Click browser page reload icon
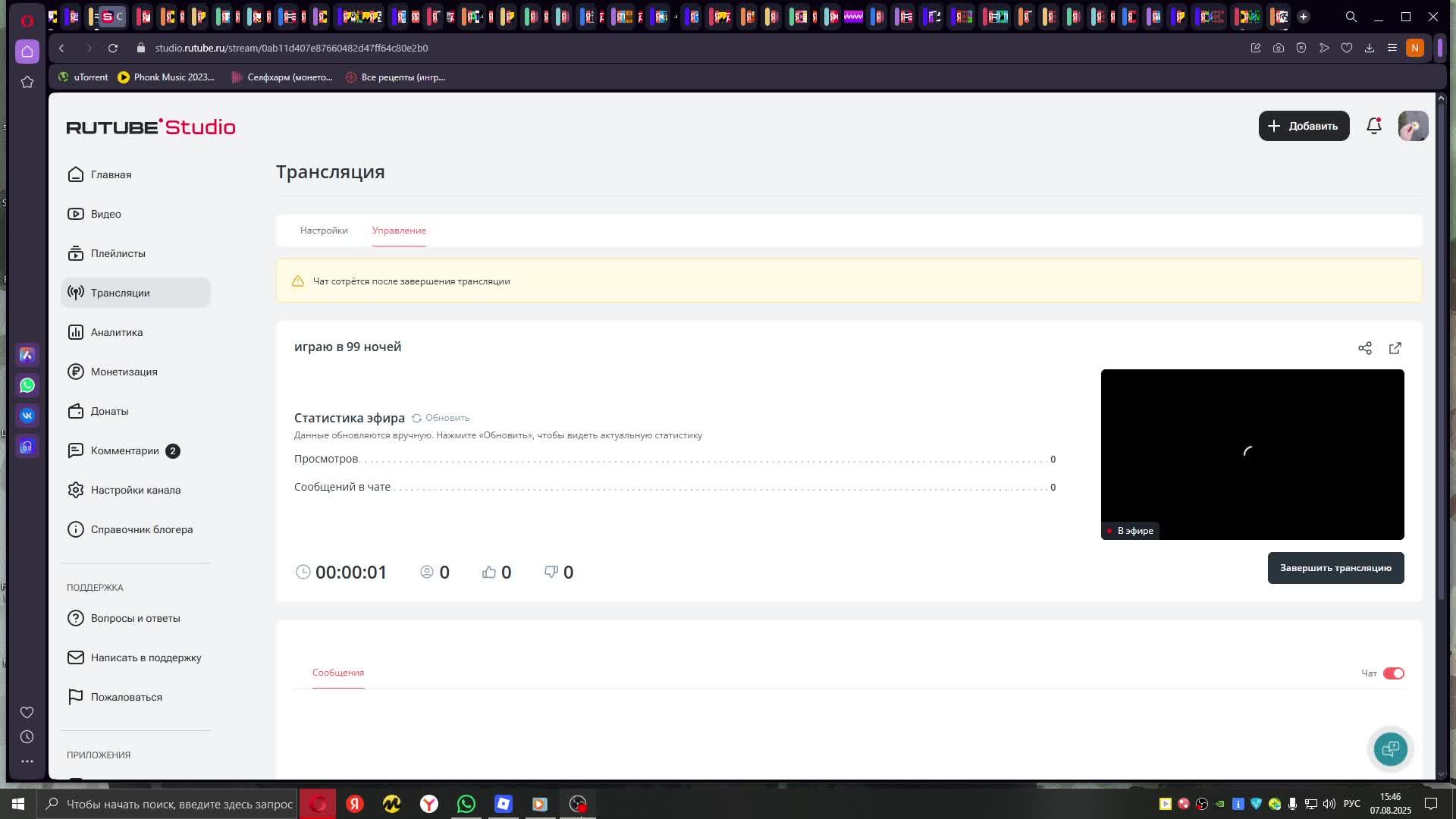The height and width of the screenshot is (819, 1456). coord(113,48)
